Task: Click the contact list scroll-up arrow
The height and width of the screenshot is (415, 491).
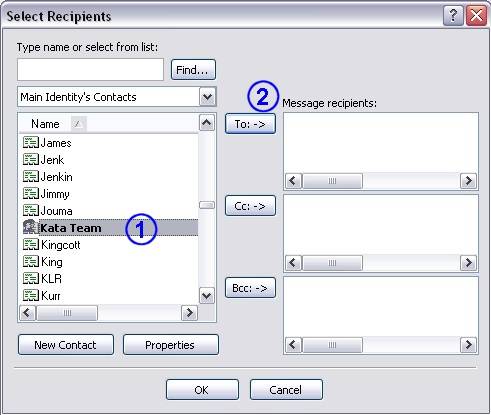Action: (207, 123)
